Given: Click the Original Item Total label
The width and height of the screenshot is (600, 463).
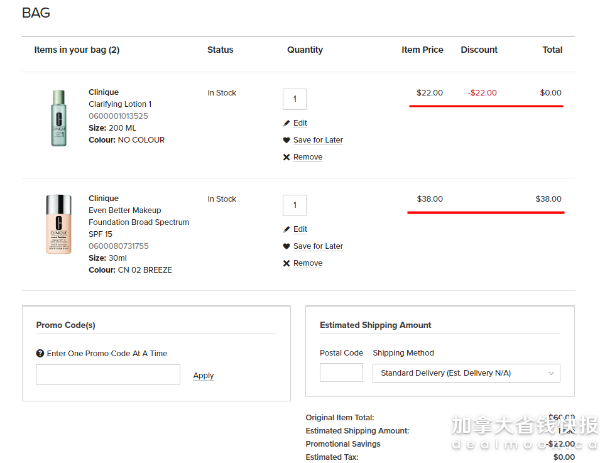Looking at the screenshot, I should [x=340, y=417].
